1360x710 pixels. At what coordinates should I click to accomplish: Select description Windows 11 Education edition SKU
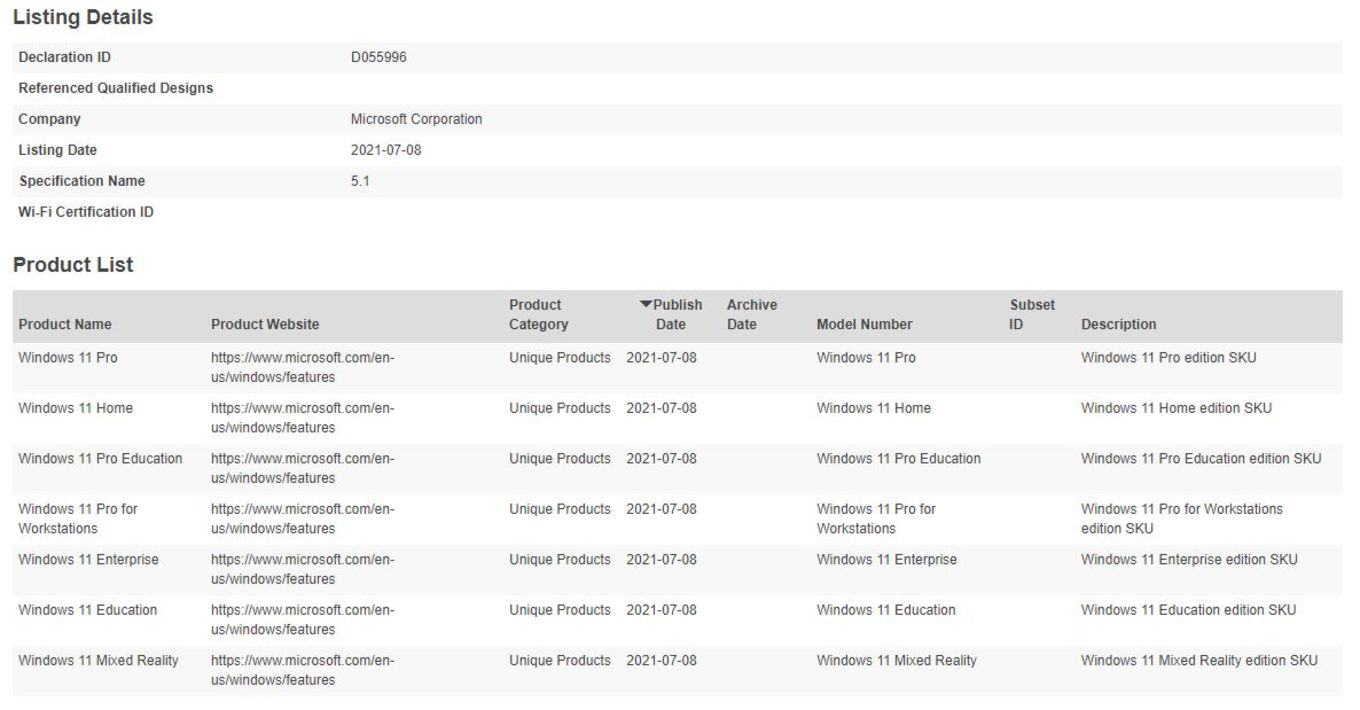1189,610
